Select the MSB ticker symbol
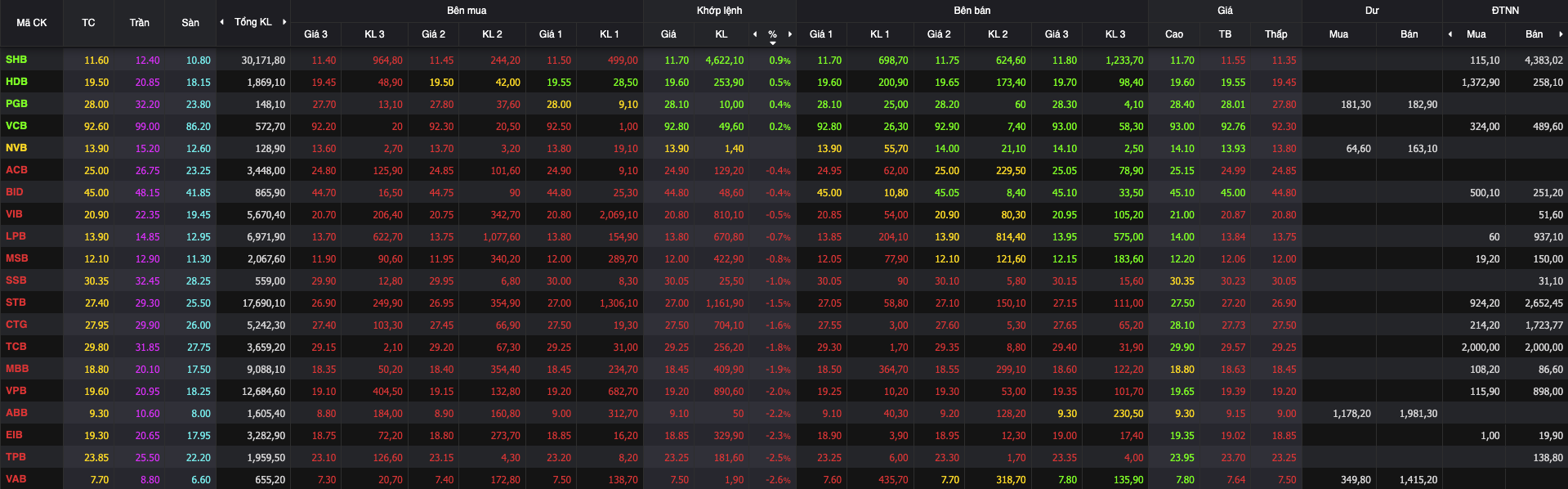This screenshot has height=489, width=1568. coord(17,258)
